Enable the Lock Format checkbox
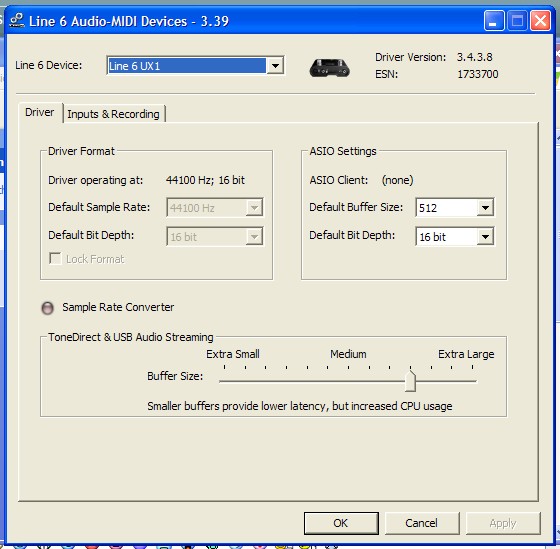 pos(55,258)
